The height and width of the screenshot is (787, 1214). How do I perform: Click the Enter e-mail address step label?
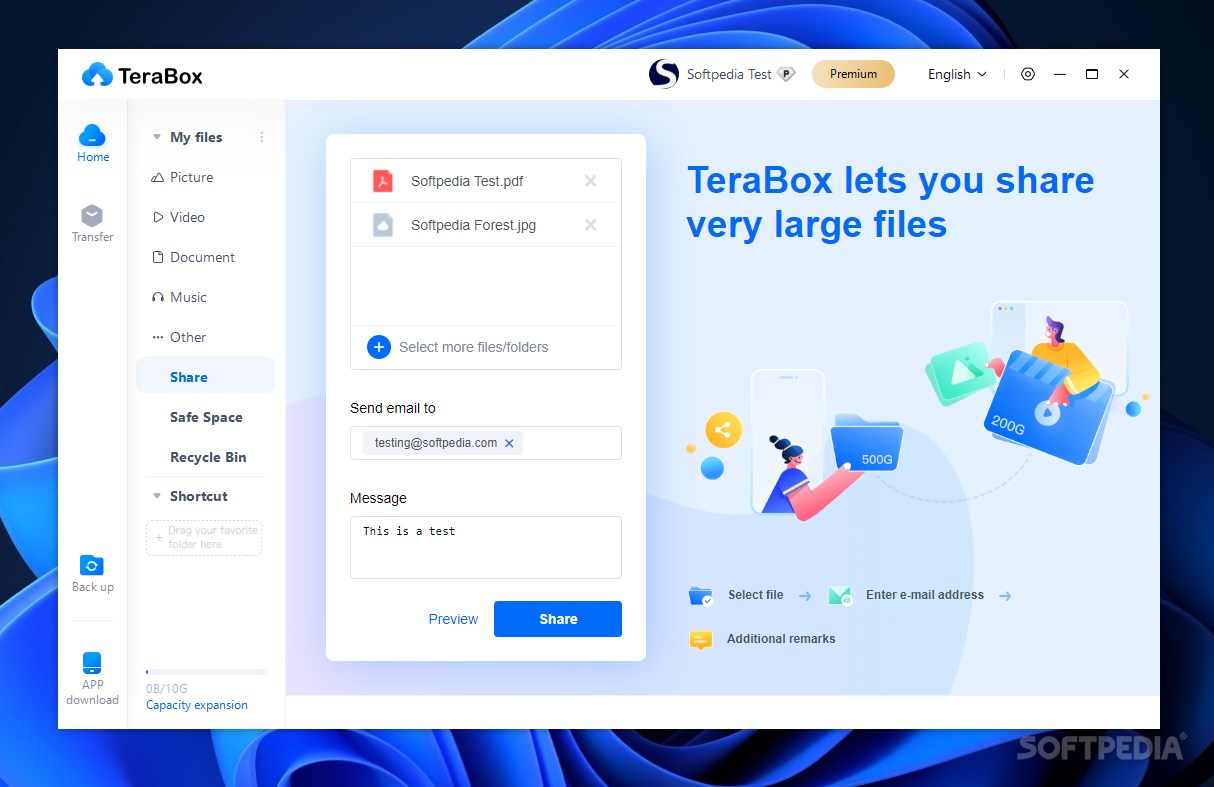(x=925, y=595)
